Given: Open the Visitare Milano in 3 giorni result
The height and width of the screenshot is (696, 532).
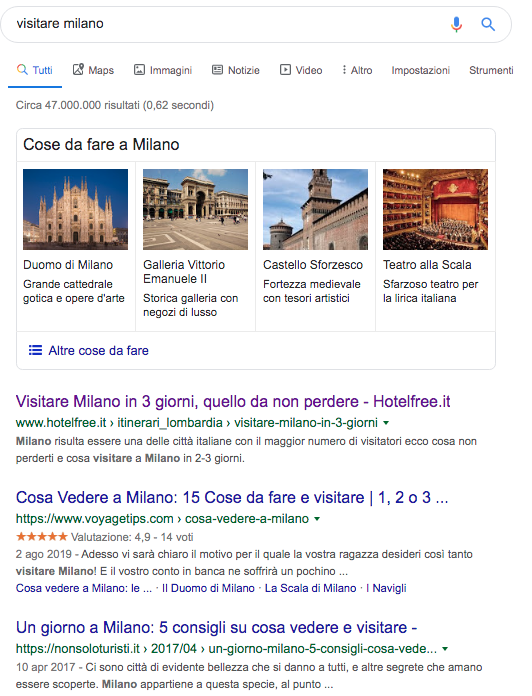Looking at the screenshot, I should coord(233,401).
